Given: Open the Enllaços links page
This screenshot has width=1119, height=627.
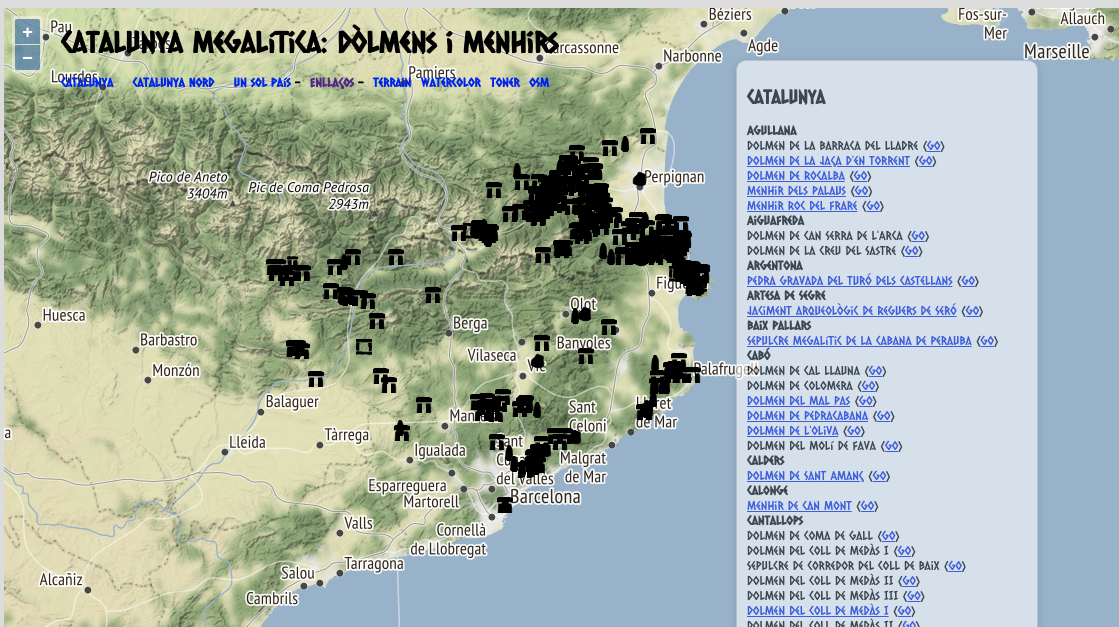Looking at the screenshot, I should pyautogui.click(x=333, y=83).
